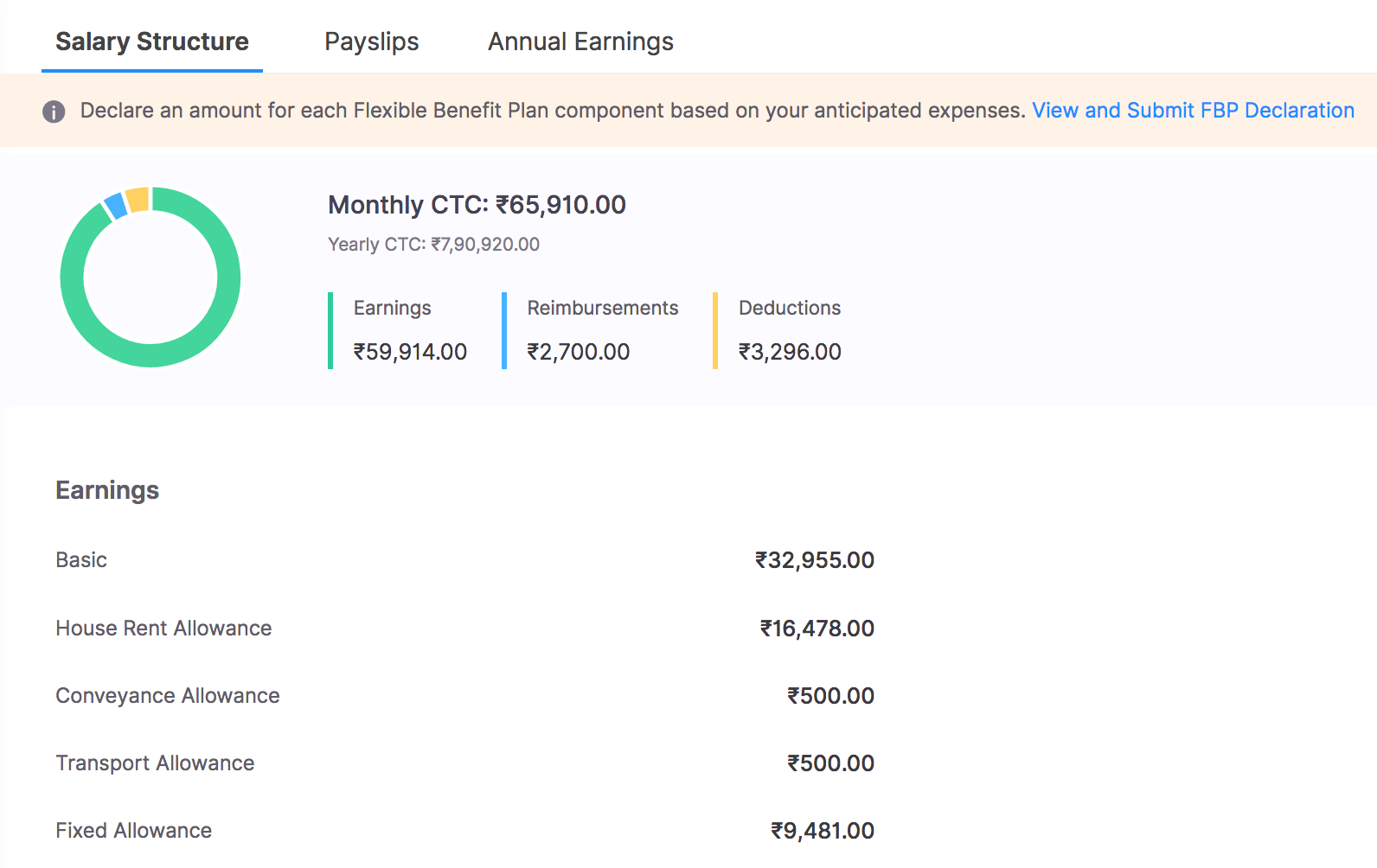The height and width of the screenshot is (868, 1377).
Task: Open View and Submit FBP Declaration link
Action: pos(1193,111)
